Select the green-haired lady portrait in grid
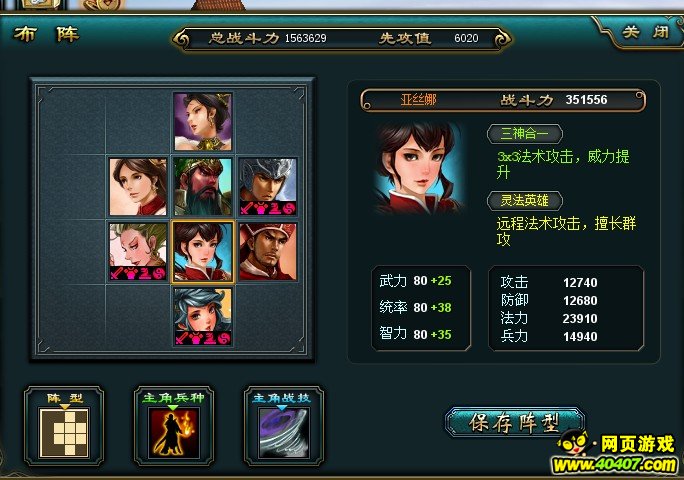The width and height of the screenshot is (684, 480). [x=138, y=252]
